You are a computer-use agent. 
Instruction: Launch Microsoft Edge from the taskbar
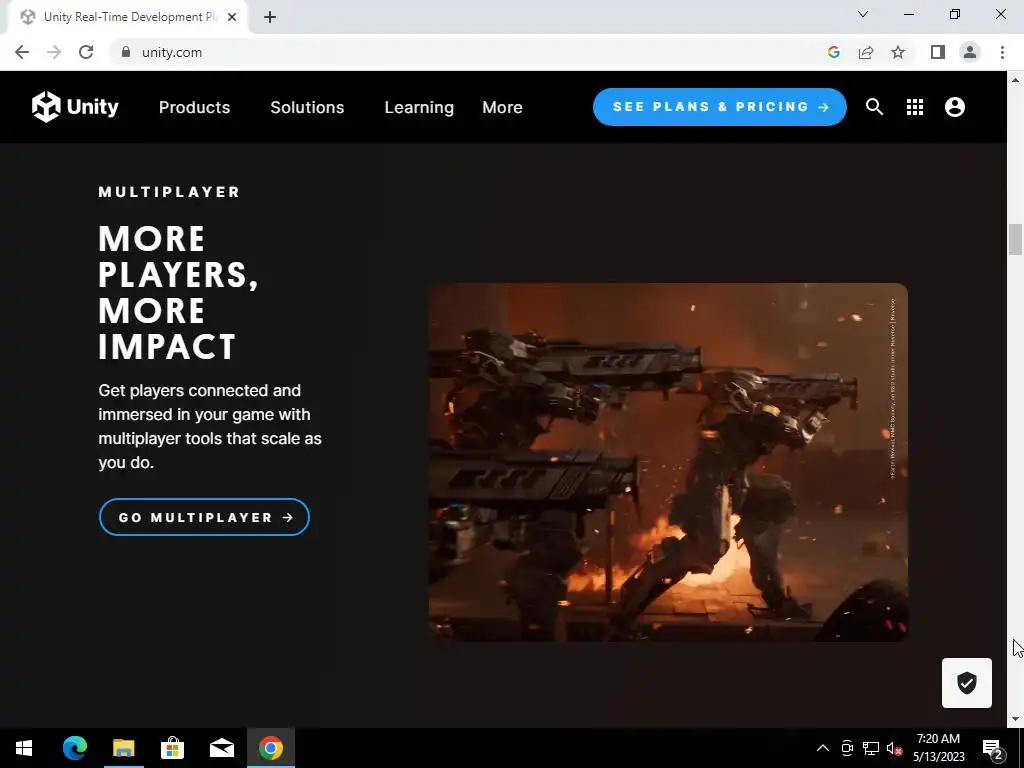click(x=74, y=748)
